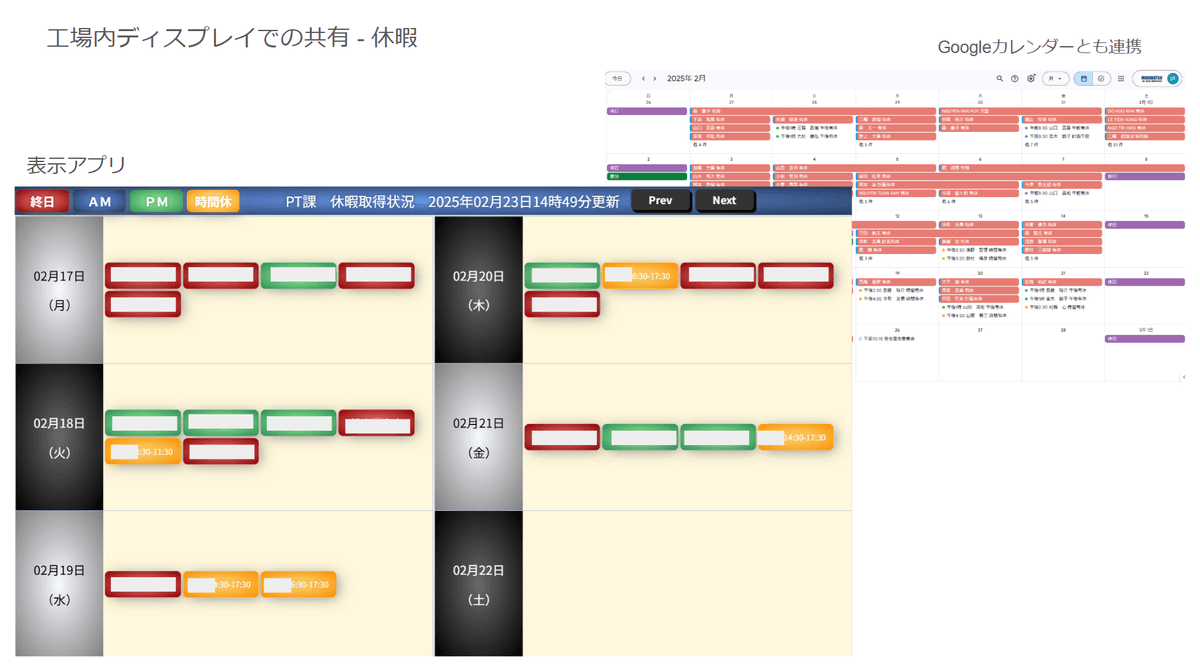
Task: Open the 月 view dropdown
Action: 1055,78
